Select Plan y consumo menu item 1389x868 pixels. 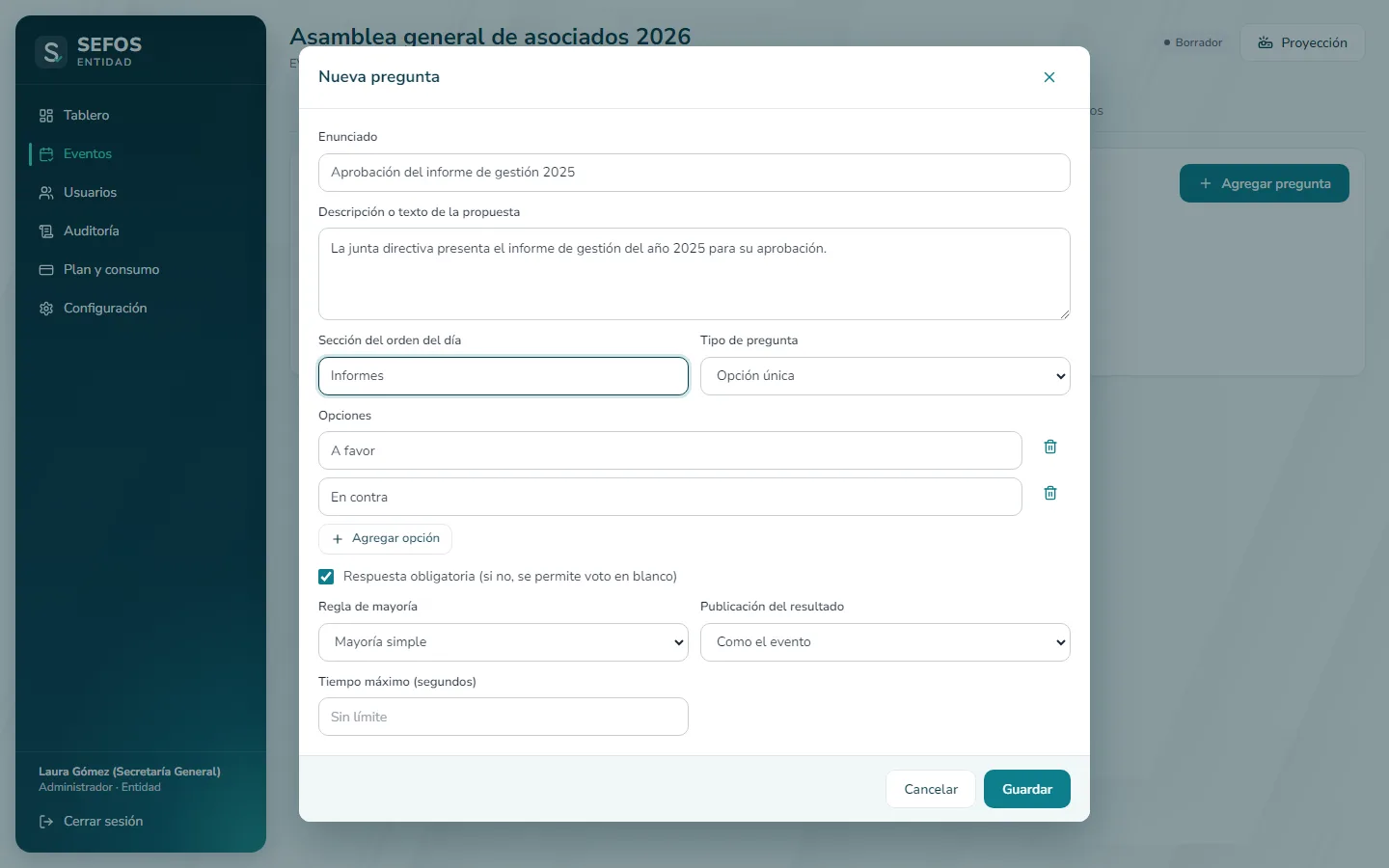tap(141, 270)
